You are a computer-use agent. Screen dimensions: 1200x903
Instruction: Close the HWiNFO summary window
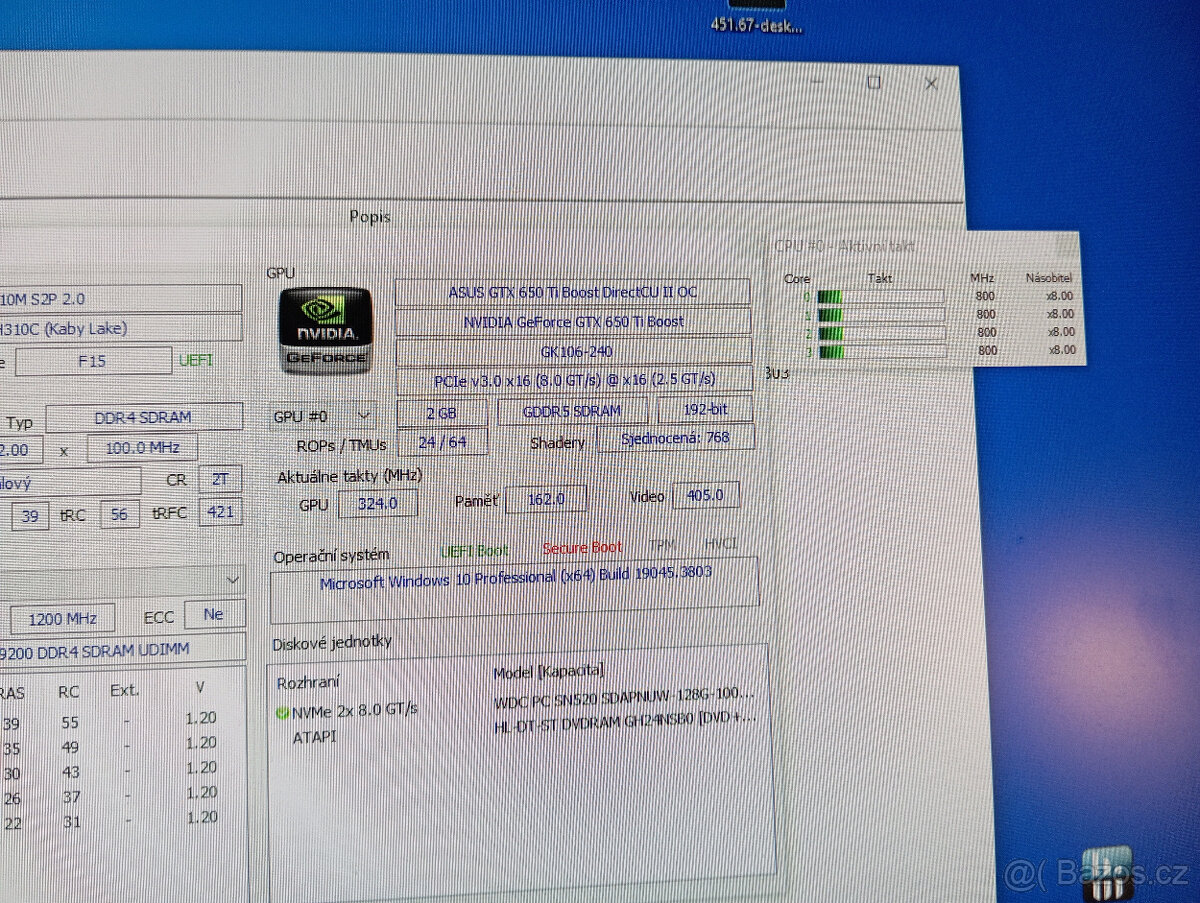931,84
